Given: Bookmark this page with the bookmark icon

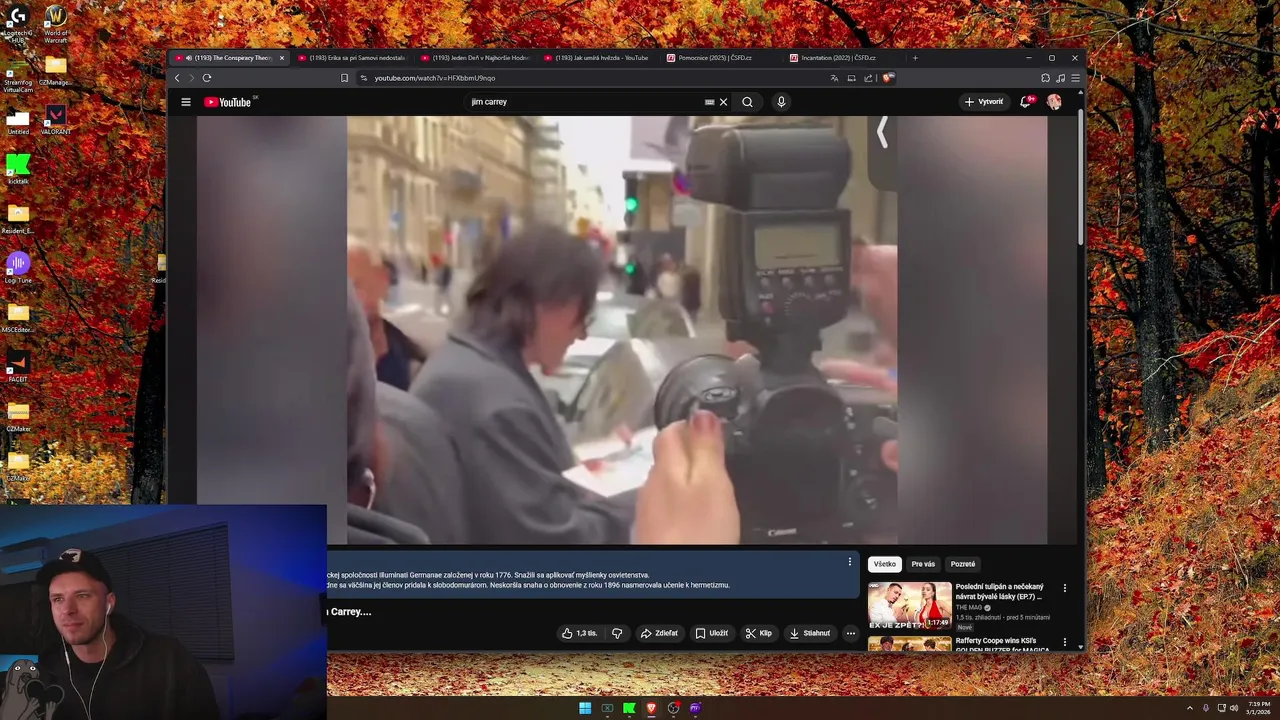Looking at the screenshot, I should coord(344,78).
